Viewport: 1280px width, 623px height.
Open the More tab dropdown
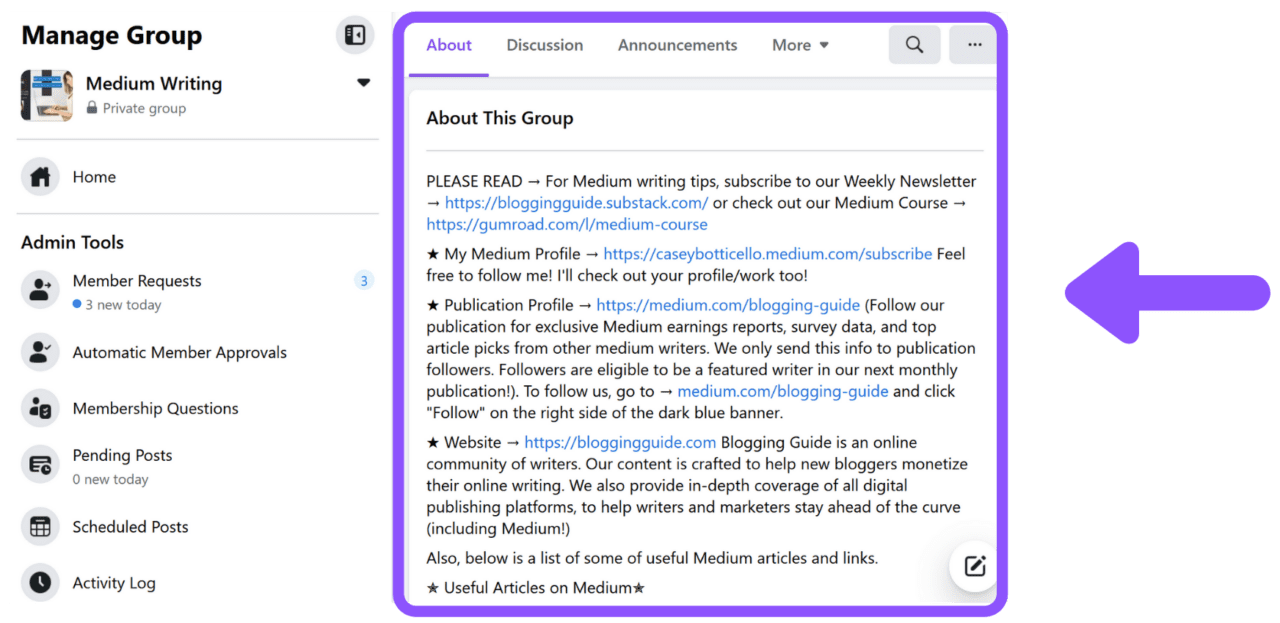click(x=799, y=44)
